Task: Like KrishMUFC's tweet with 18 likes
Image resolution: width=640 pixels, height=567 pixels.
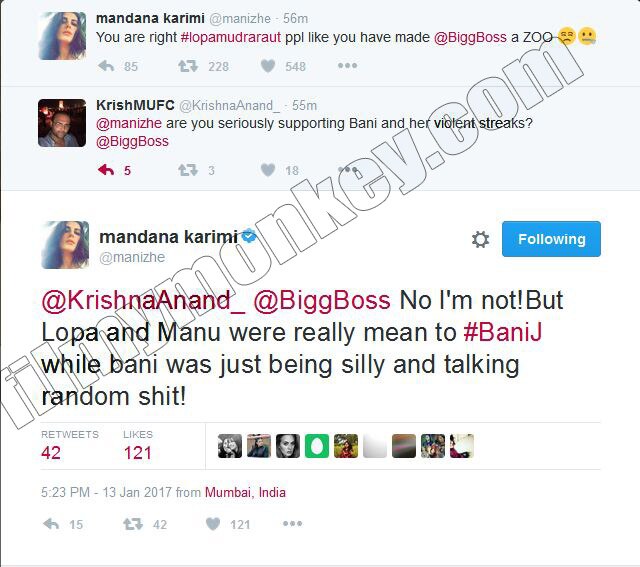Action: 268,170
